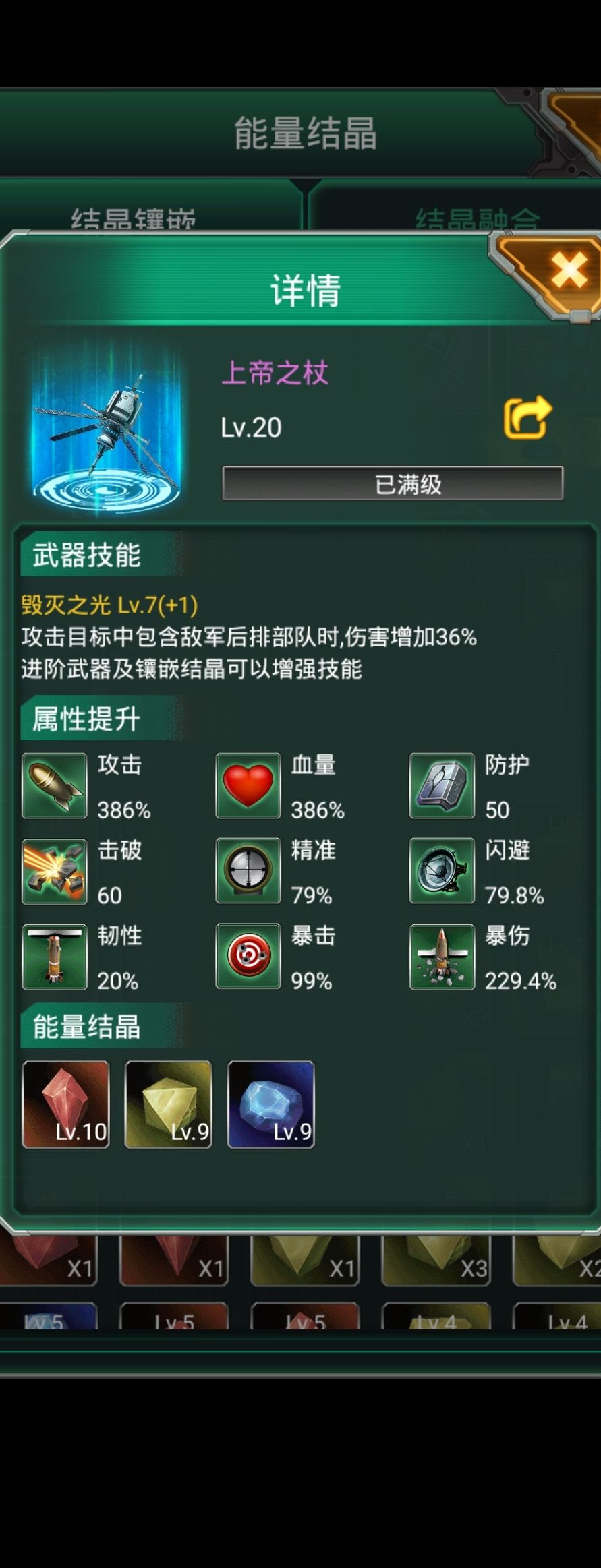Tap the 韧性 toughness icon
The image size is (601, 1568).
(55, 957)
